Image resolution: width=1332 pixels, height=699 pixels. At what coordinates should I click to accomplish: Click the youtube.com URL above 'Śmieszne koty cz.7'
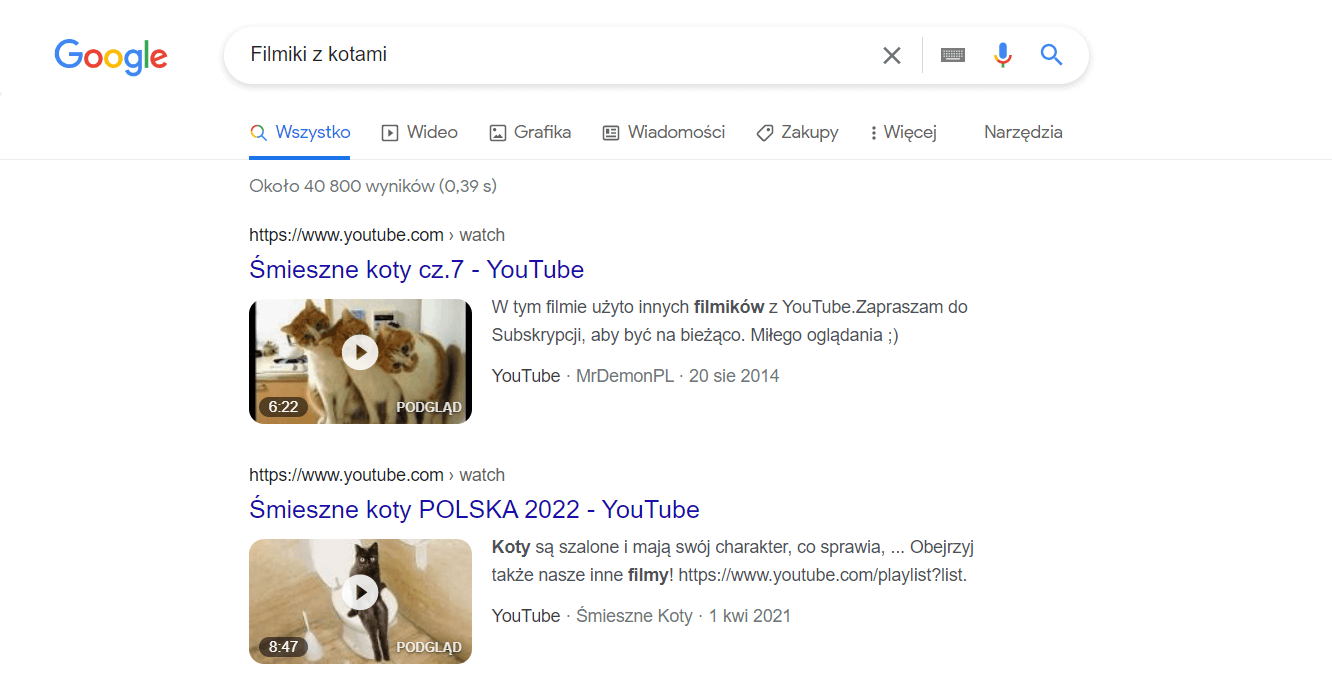pyautogui.click(x=377, y=235)
